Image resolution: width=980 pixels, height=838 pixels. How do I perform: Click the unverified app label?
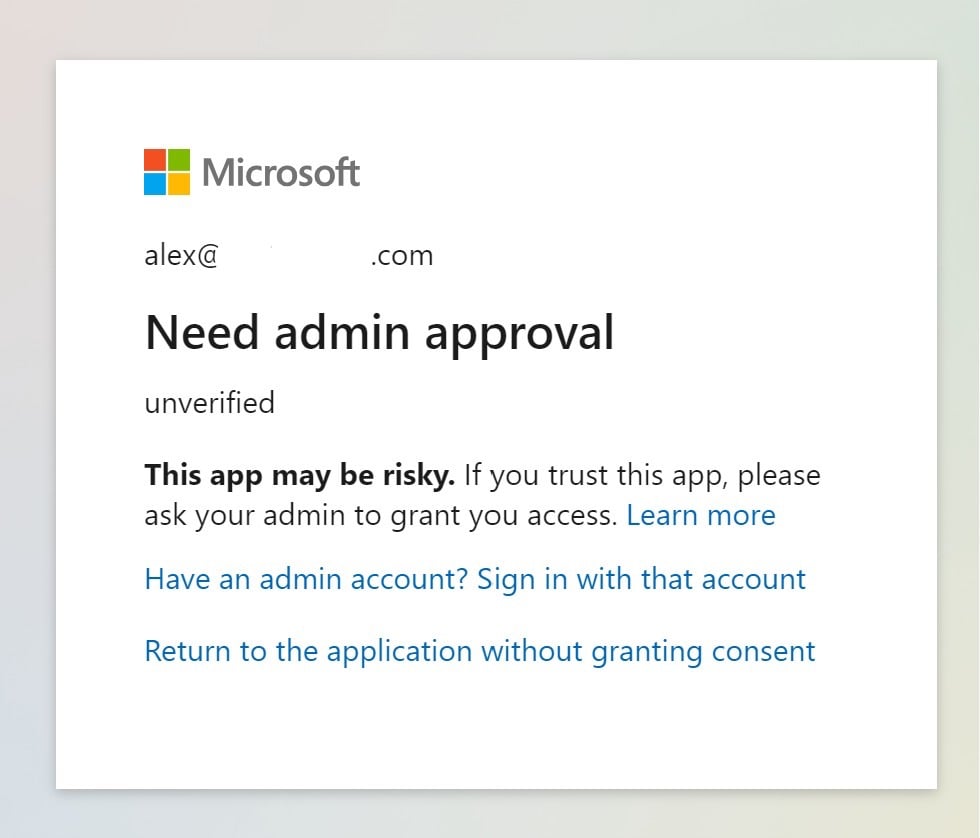click(209, 403)
